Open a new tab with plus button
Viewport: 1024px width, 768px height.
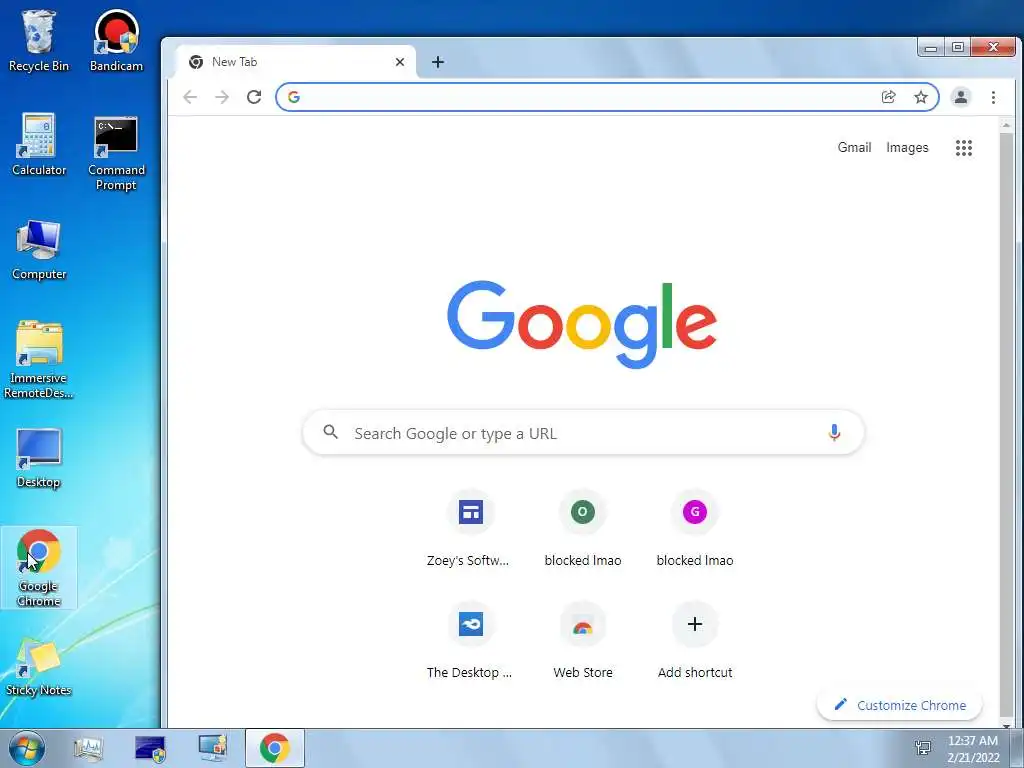[x=438, y=62]
